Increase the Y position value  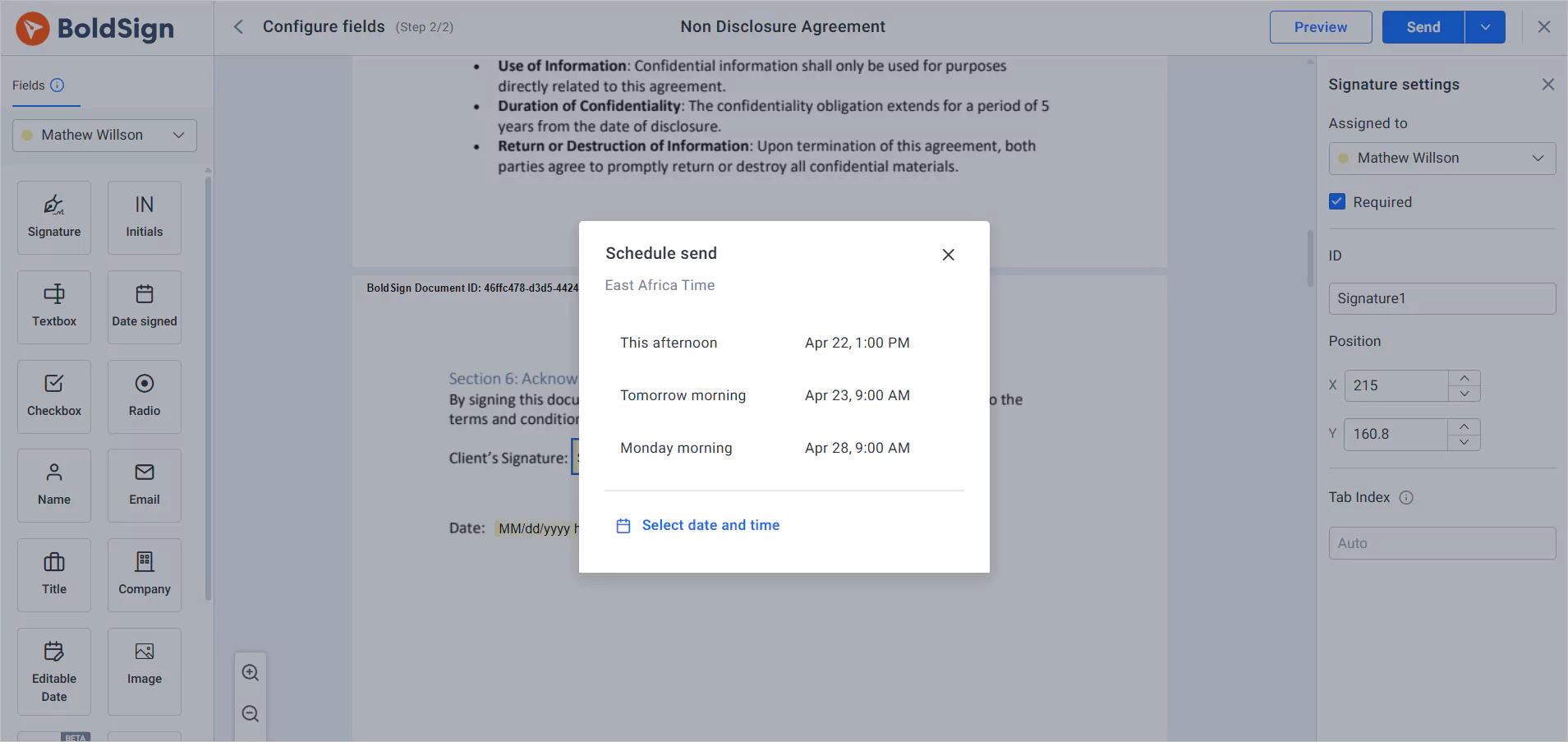pos(1465,426)
